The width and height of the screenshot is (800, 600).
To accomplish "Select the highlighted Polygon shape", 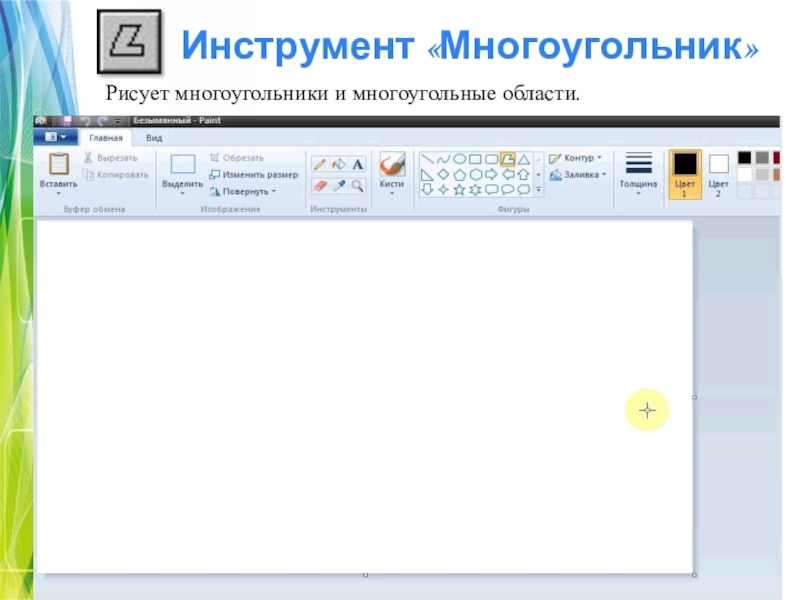I will click(508, 159).
